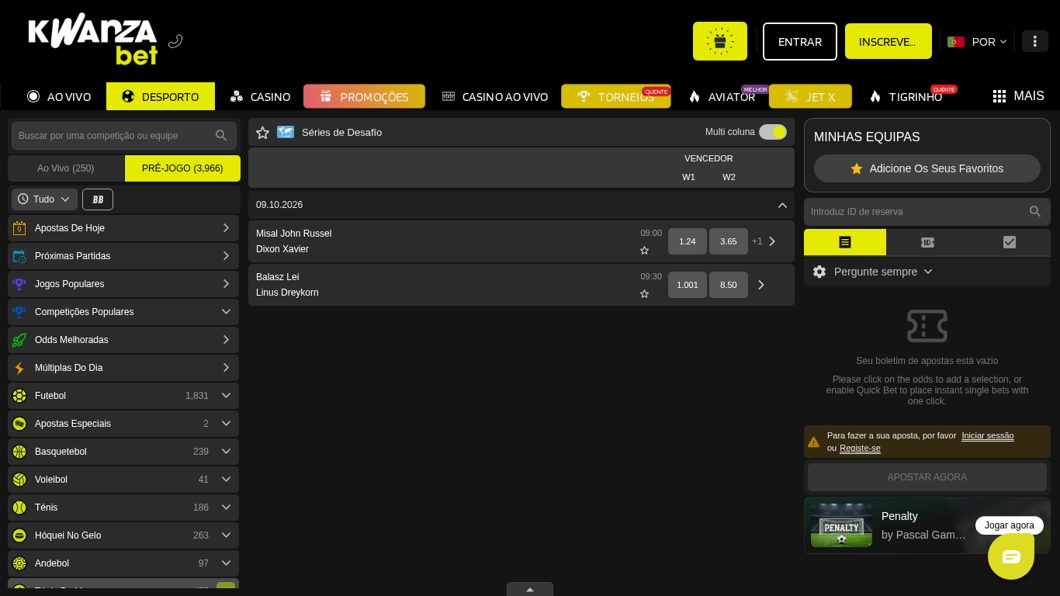Select the 1.24 odds for Misal John Russel
Image resolution: width=1060 pixels, height=596 pixels.
(687, 241)
